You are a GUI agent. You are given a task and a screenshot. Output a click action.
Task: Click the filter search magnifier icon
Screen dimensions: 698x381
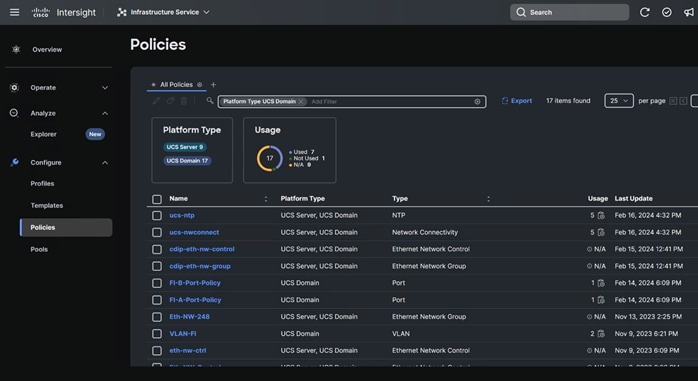click(210, 101)
